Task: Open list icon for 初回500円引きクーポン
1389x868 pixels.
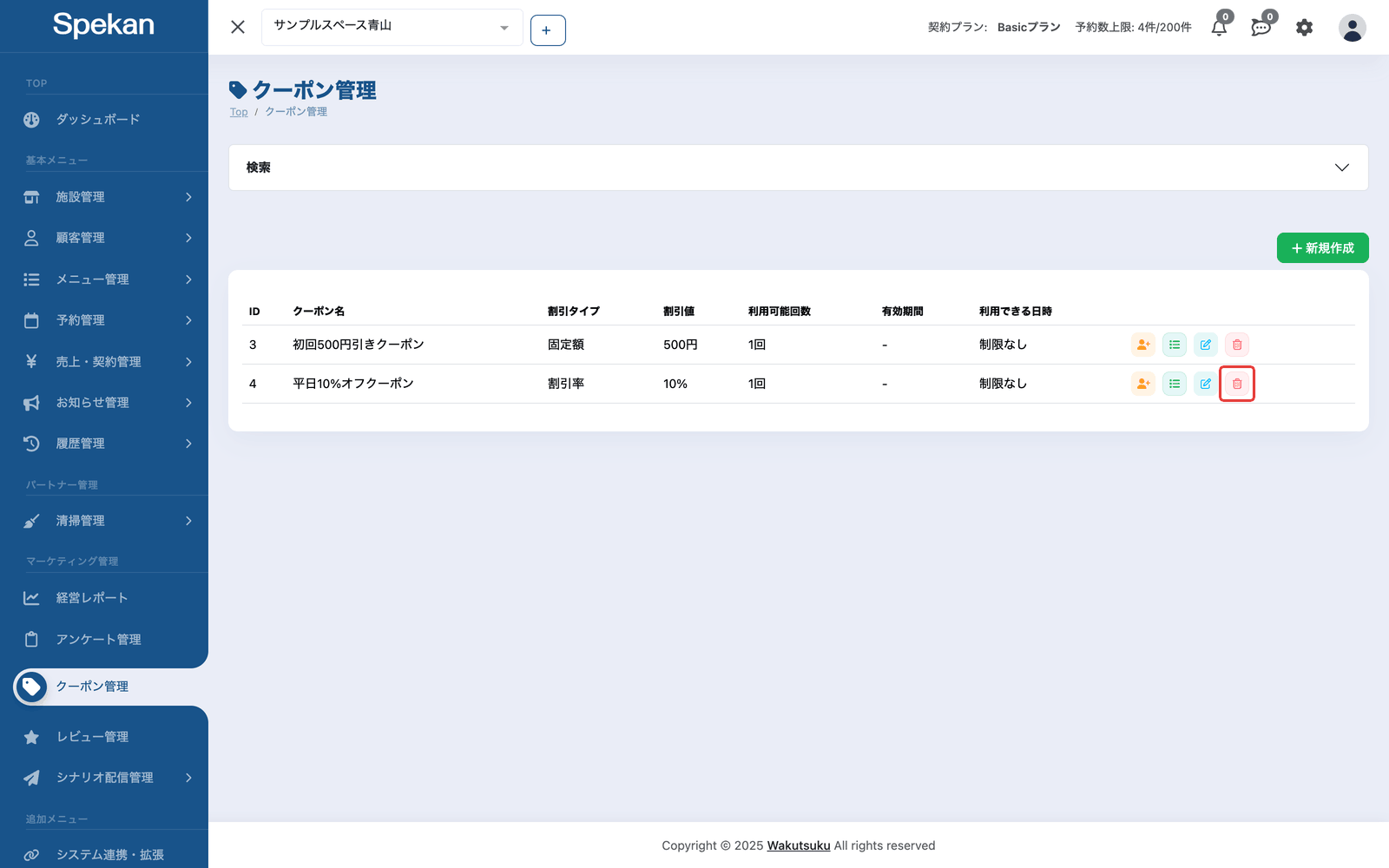Action: [1175, 345]
